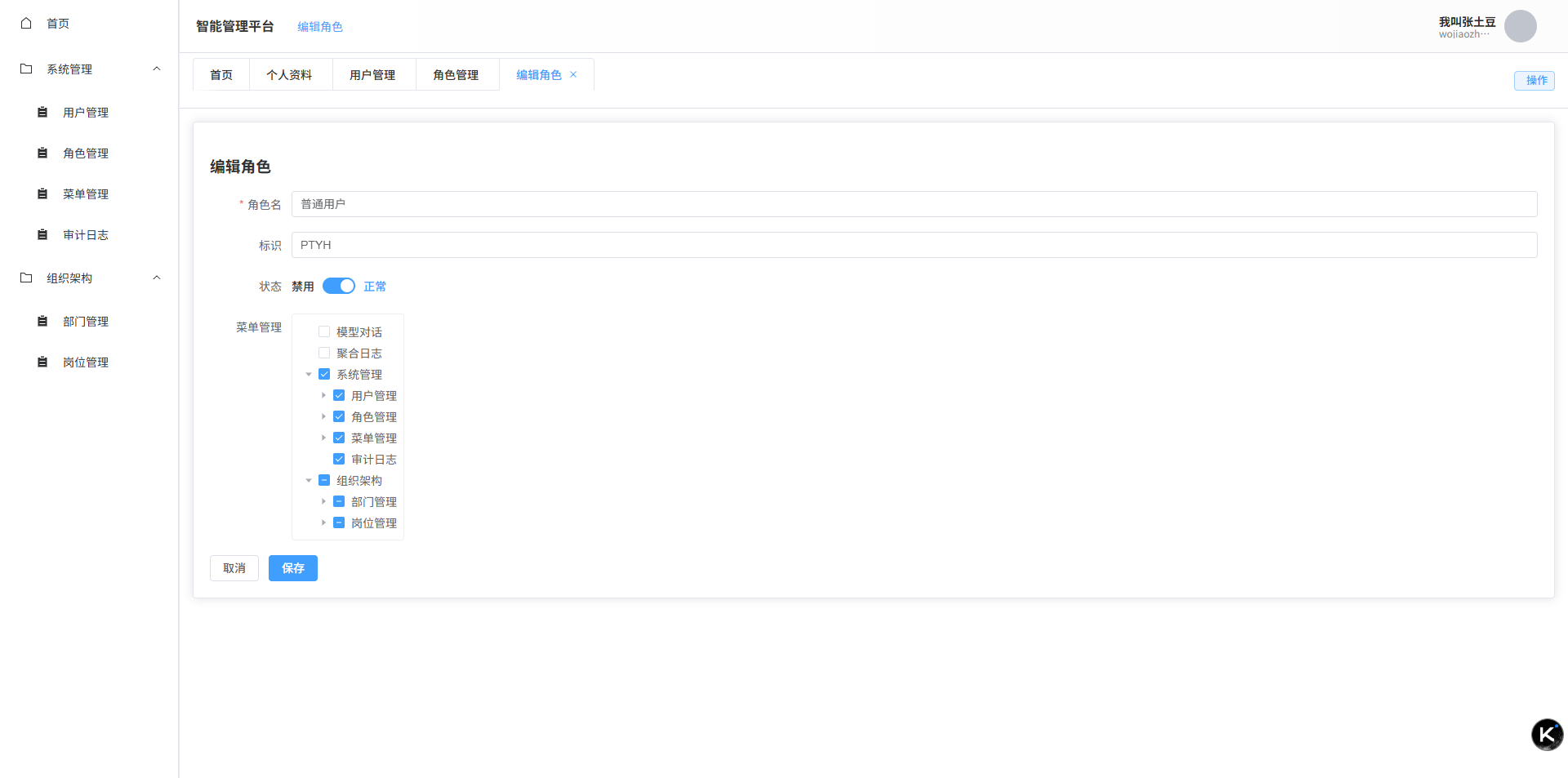Expand the 菜单管理 tree node arrow

pos(323,438)
